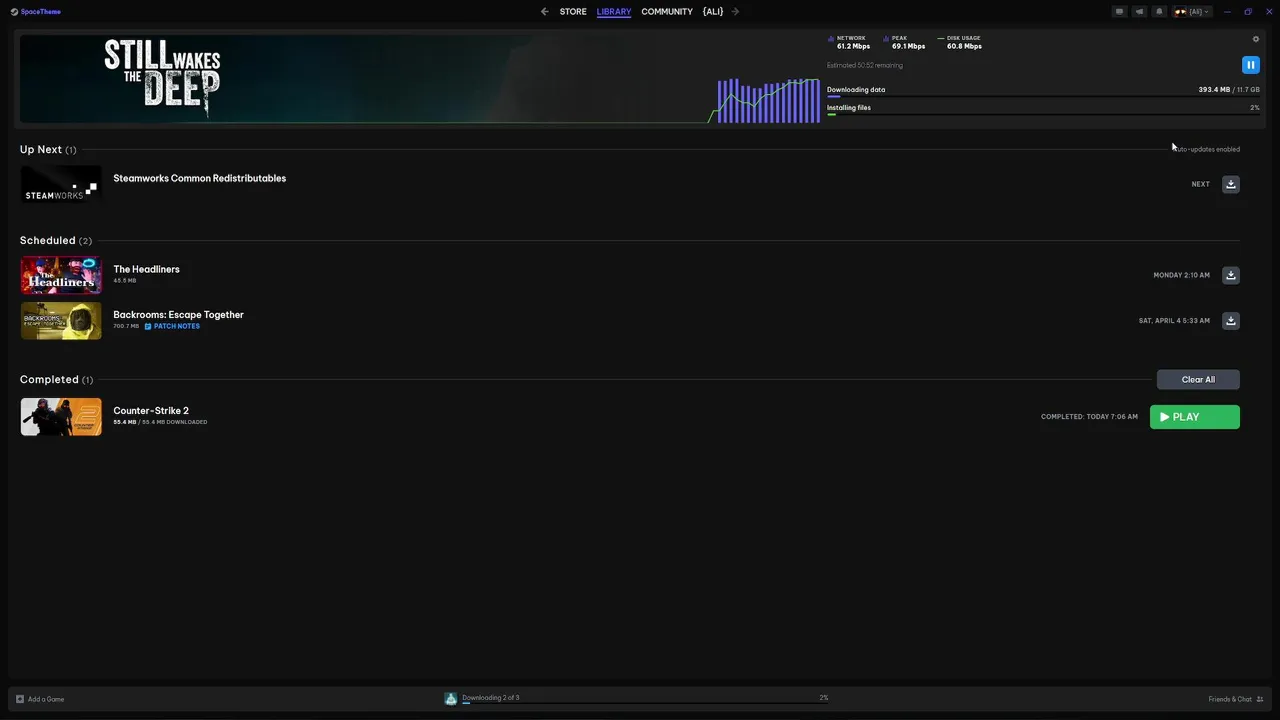1280x720 pixels.
Task: Download Backrooms: Escape Together now icon
Action: 1231,321
